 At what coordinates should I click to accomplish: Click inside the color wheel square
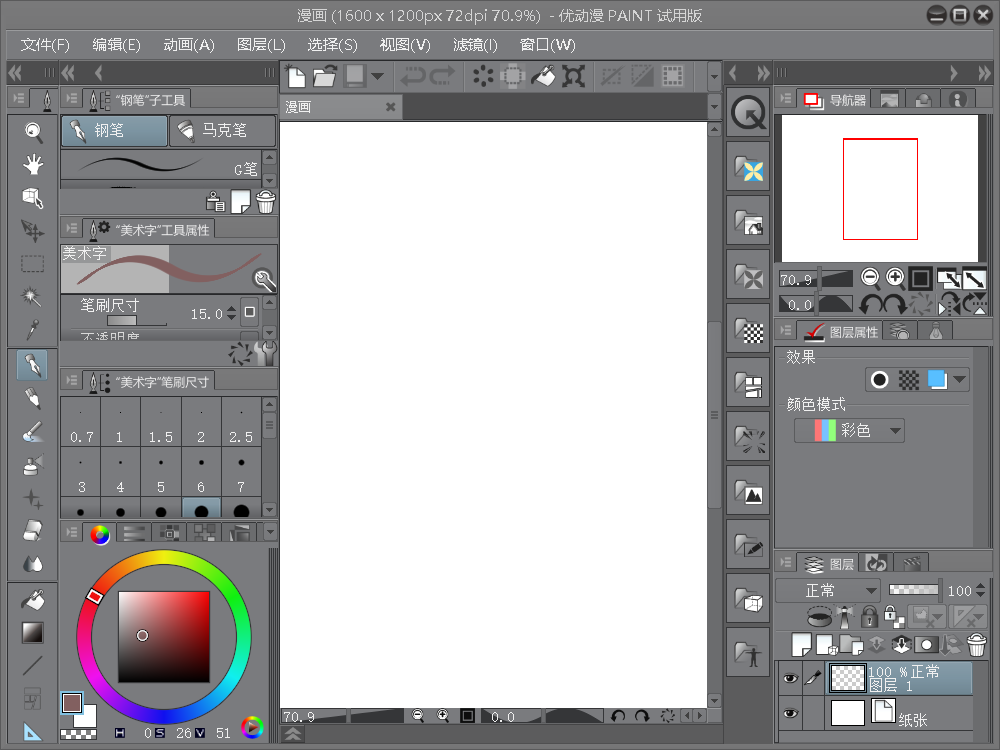[164, 636]
